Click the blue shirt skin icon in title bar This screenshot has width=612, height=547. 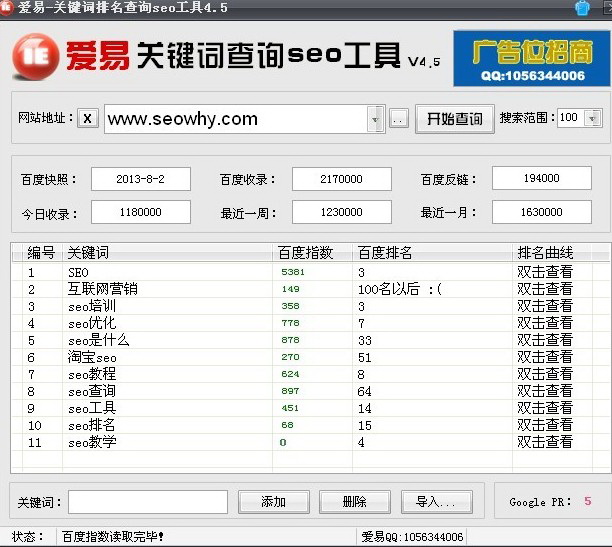582,8
